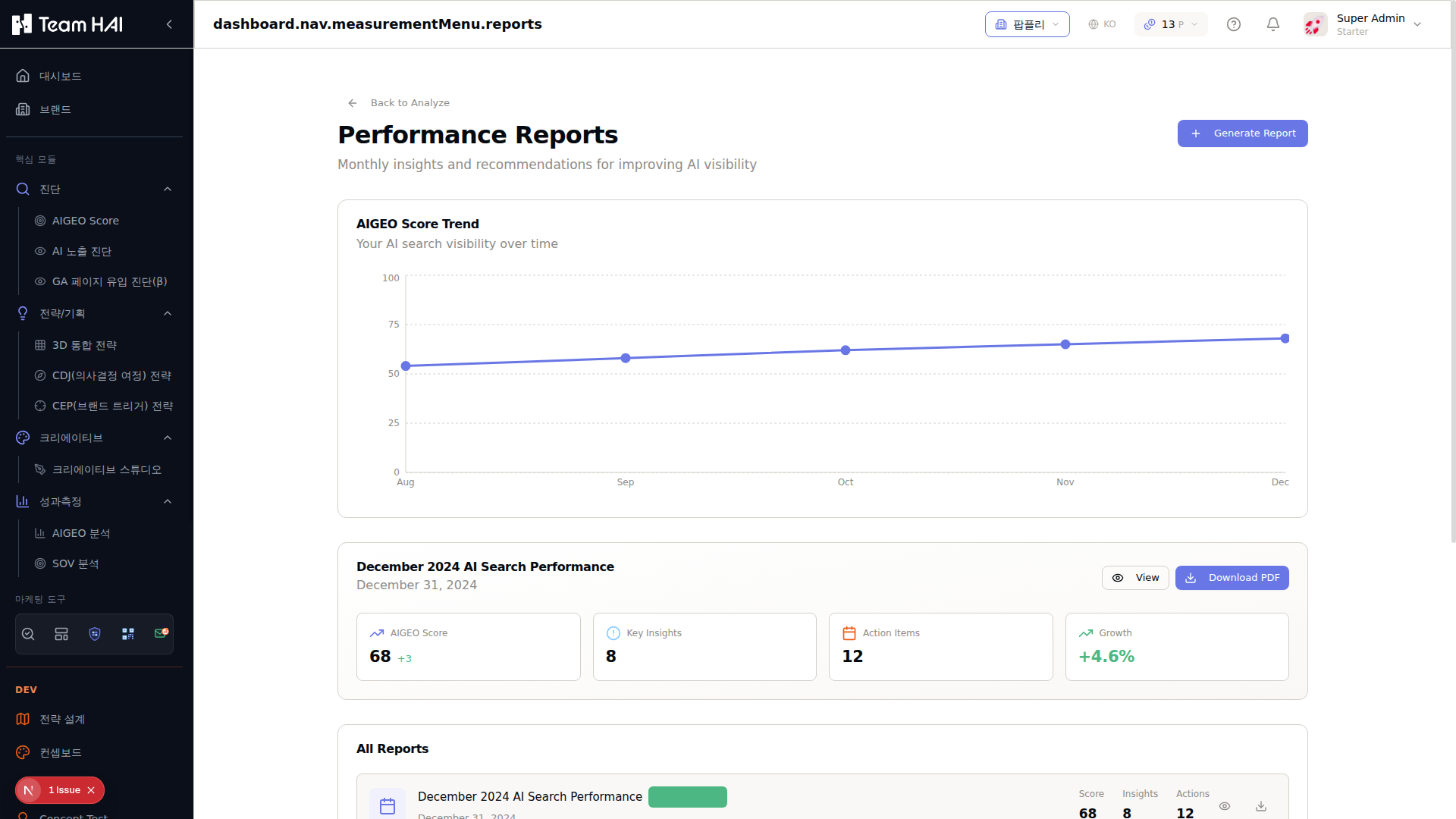Image resolution: width=1456 pixels, height=819 pixels.
Task: Open the 팝플리 brand dropdown
Action: click(x=1027, y=24)
